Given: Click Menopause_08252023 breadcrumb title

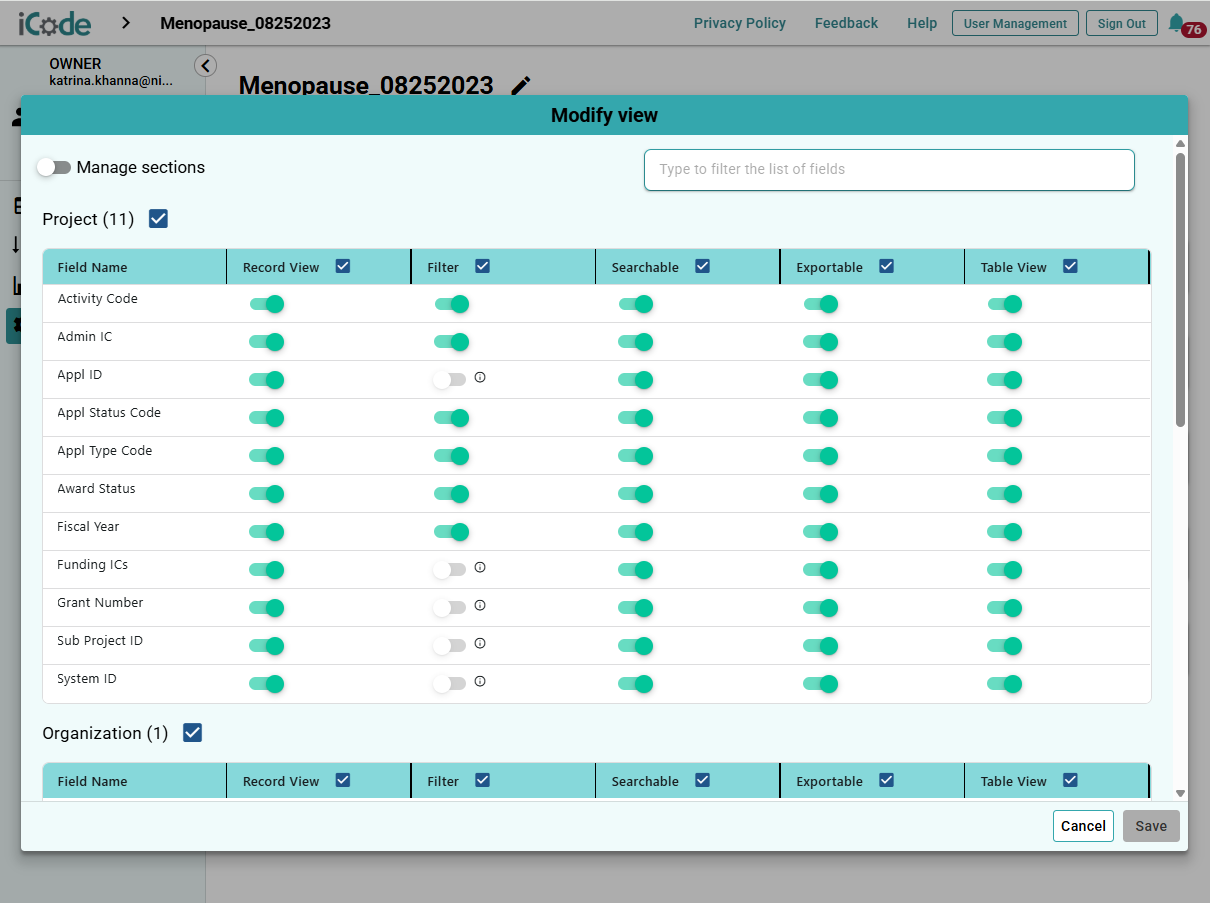Looking at the screenshot, I should click(x=245, y=23).
